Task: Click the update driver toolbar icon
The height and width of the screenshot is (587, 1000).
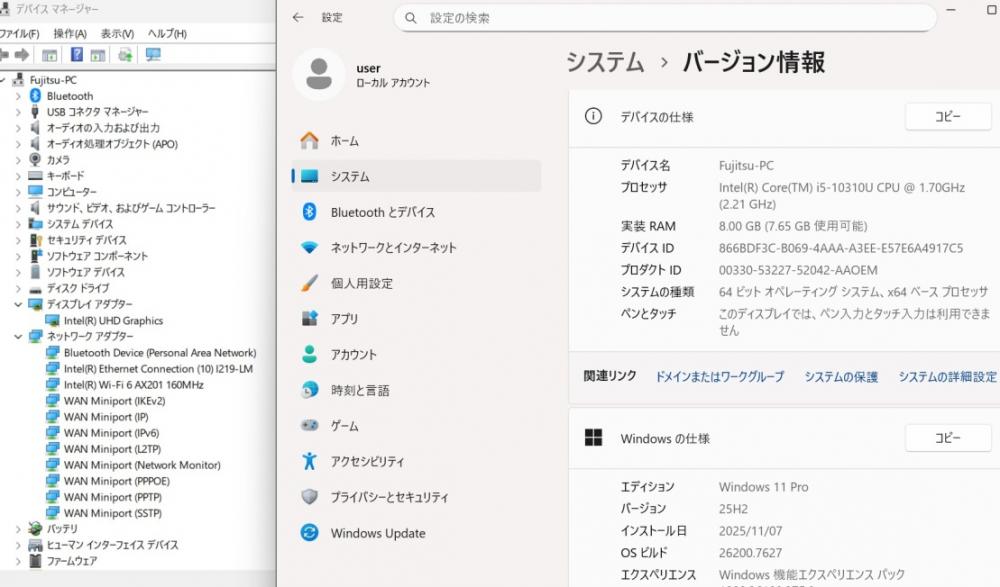Action: (x=125, y=55)
